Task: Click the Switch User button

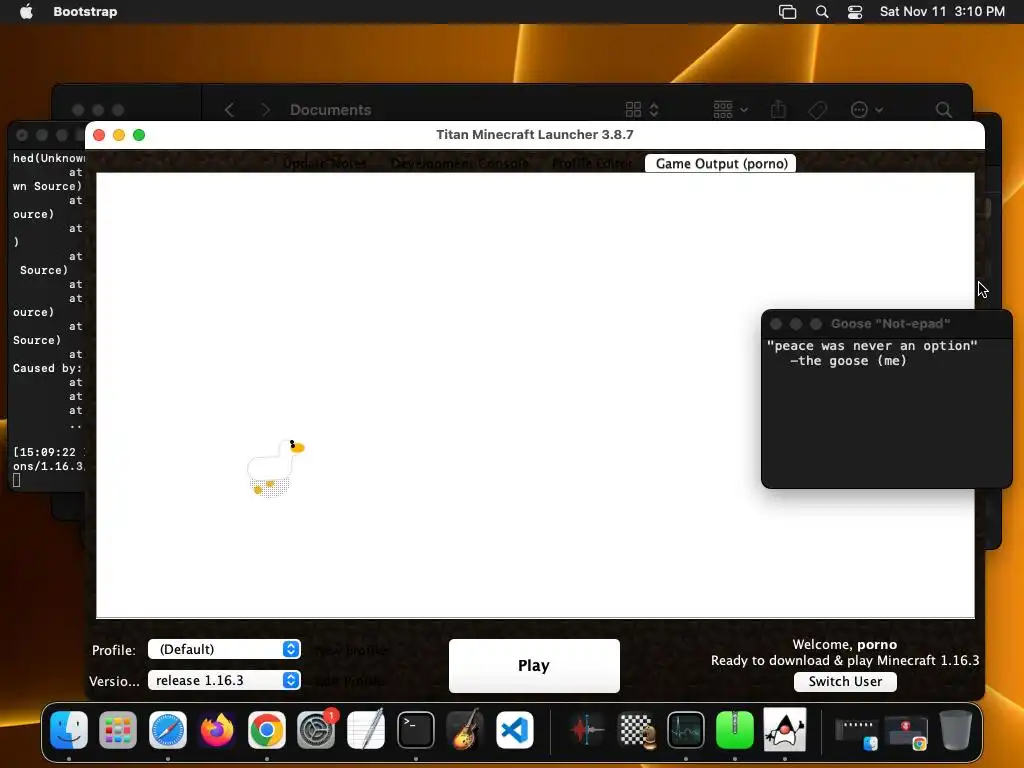Action: click(x=845, y=681)
